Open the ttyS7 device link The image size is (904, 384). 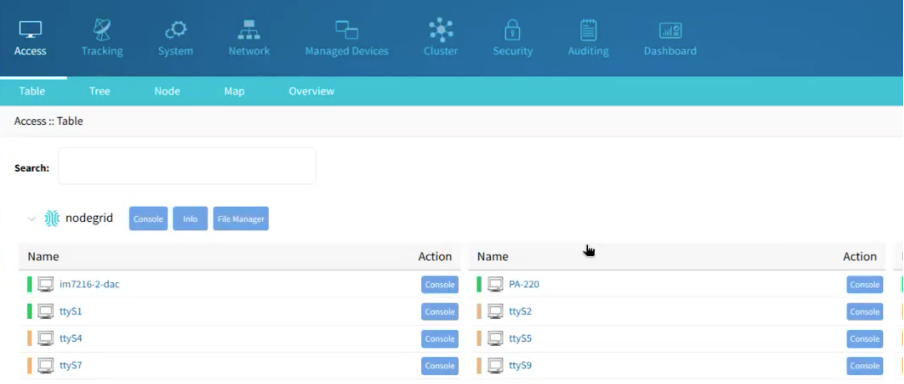click(71, 366)
